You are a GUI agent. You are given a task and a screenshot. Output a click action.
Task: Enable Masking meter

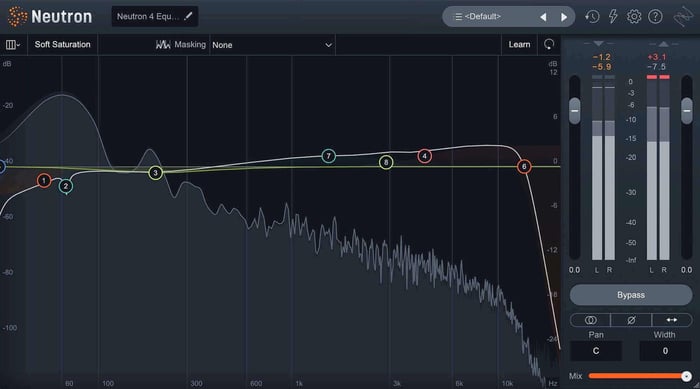tap(181, 44)
